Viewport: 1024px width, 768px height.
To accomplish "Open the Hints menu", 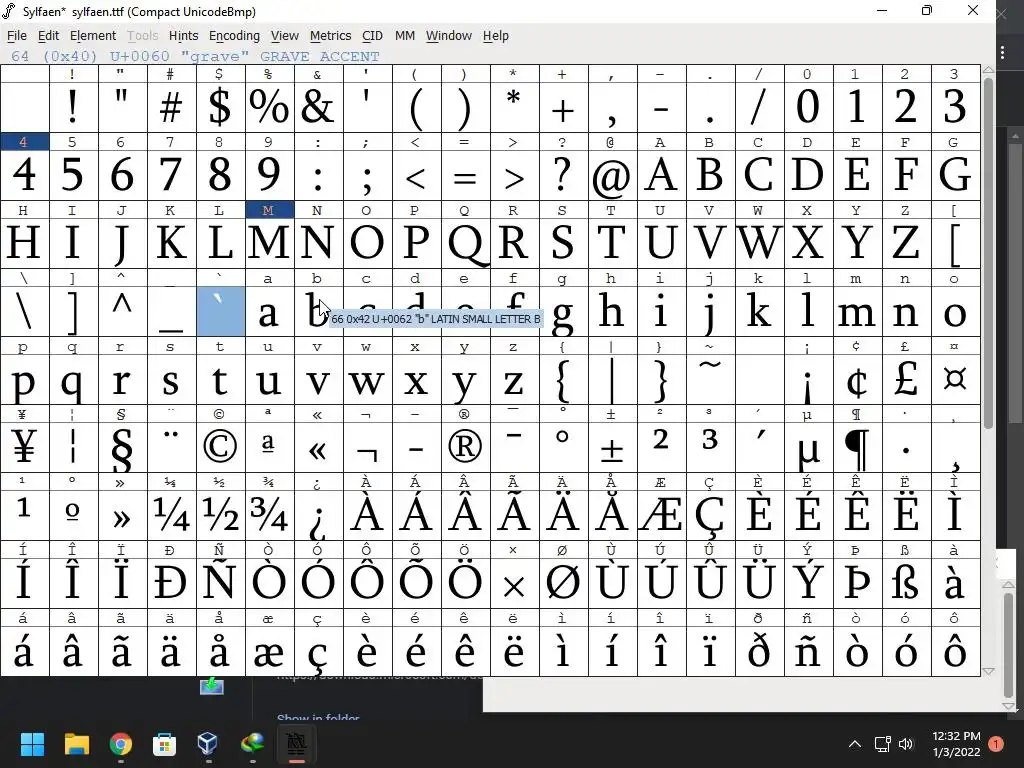I will click(x=184, y=36).
